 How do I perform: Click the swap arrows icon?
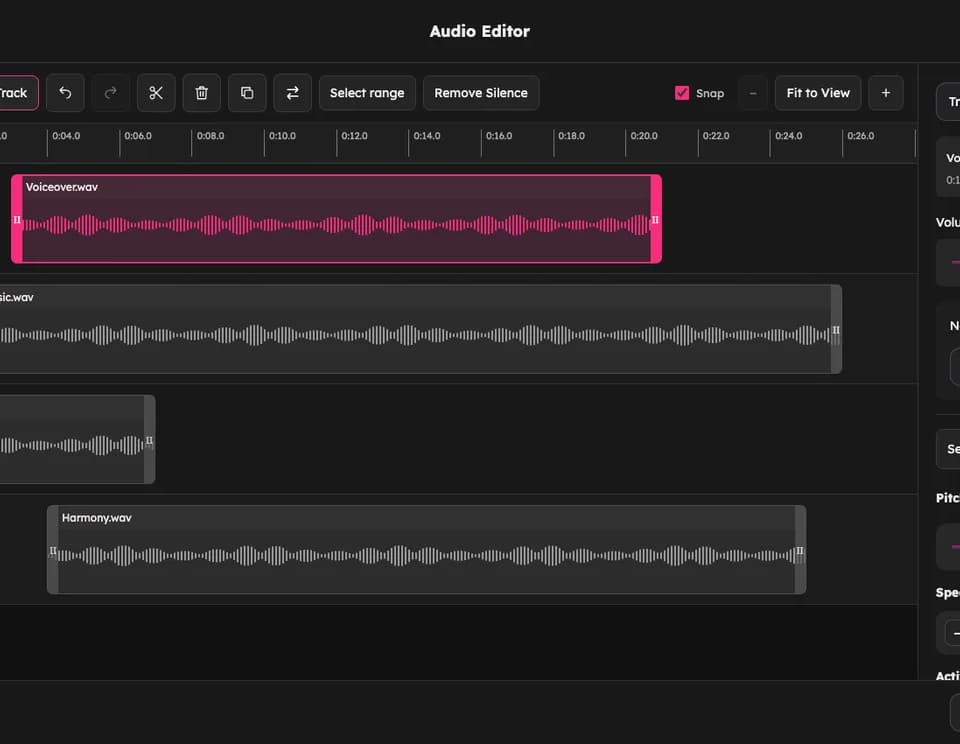[x=293, y=93]
